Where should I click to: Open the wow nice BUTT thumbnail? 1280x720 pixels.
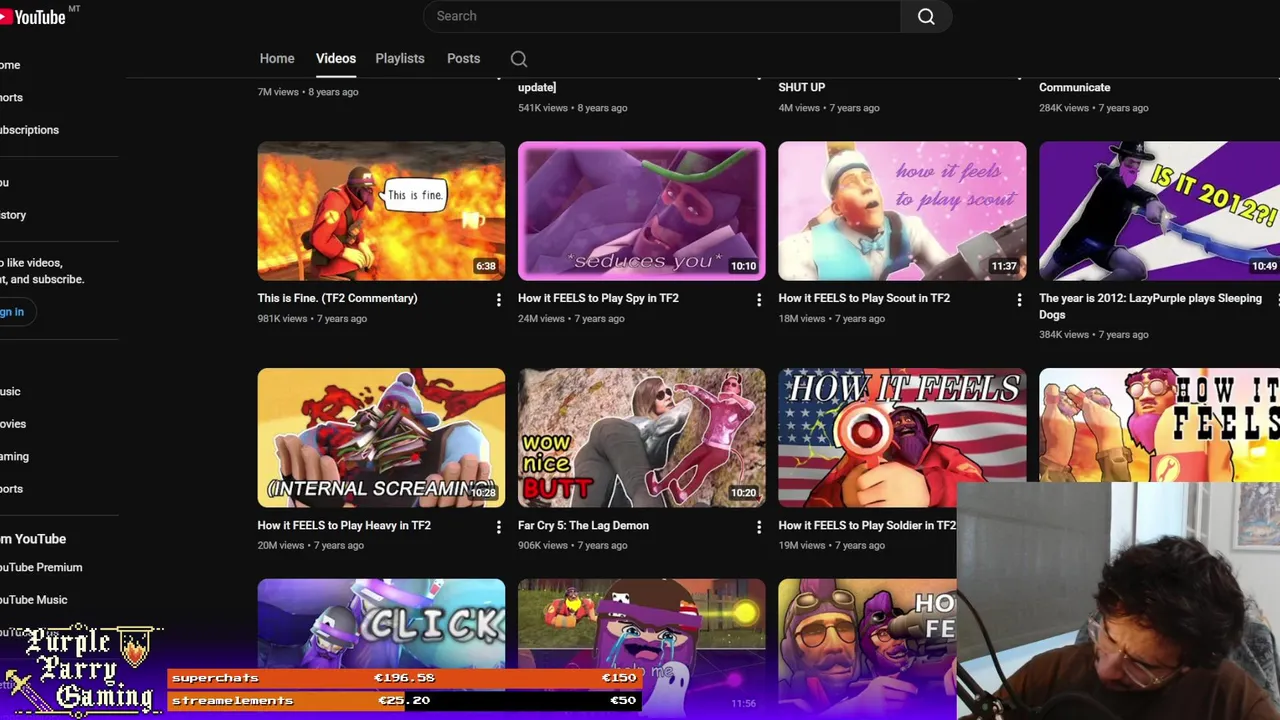coord(642,438)
